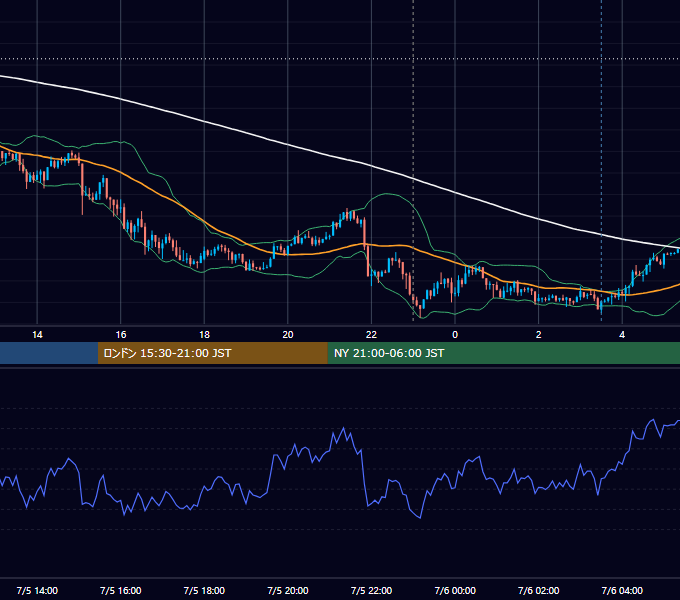Select the NY 21:00-06:00 JST session bar
The image size is (680, 600).
coord(503,353)
